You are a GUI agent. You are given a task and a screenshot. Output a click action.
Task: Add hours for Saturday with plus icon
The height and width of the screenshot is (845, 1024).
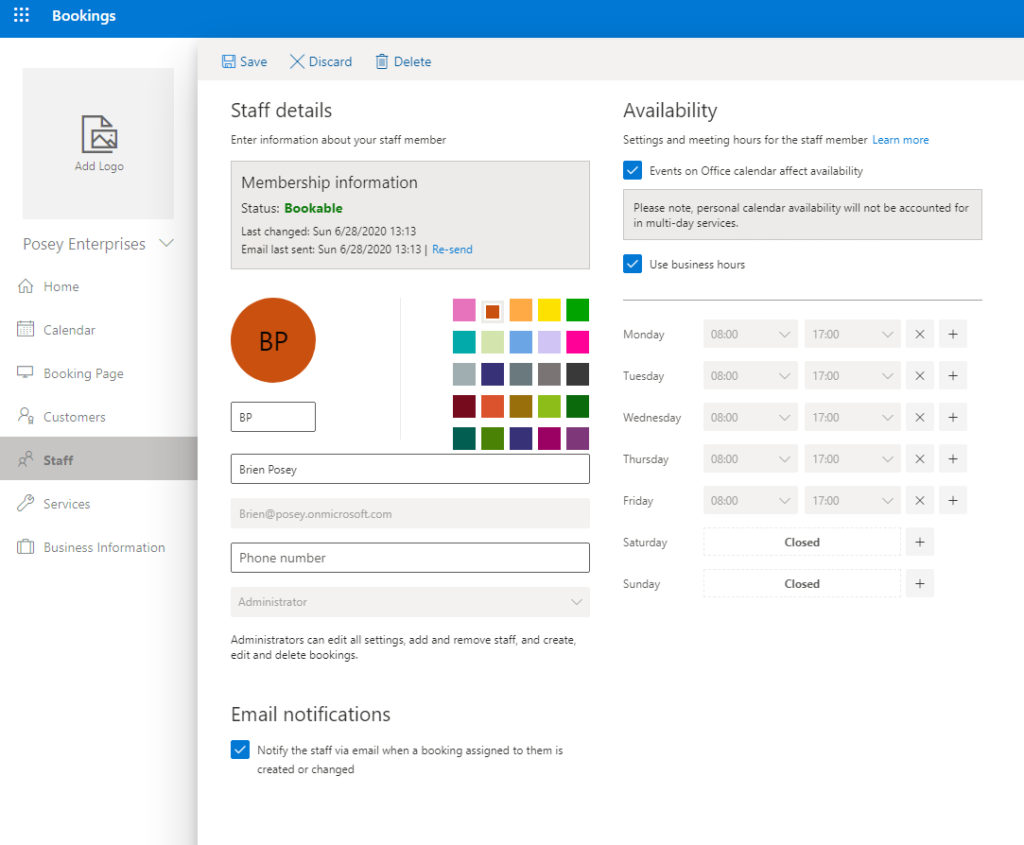coord(920,542)
